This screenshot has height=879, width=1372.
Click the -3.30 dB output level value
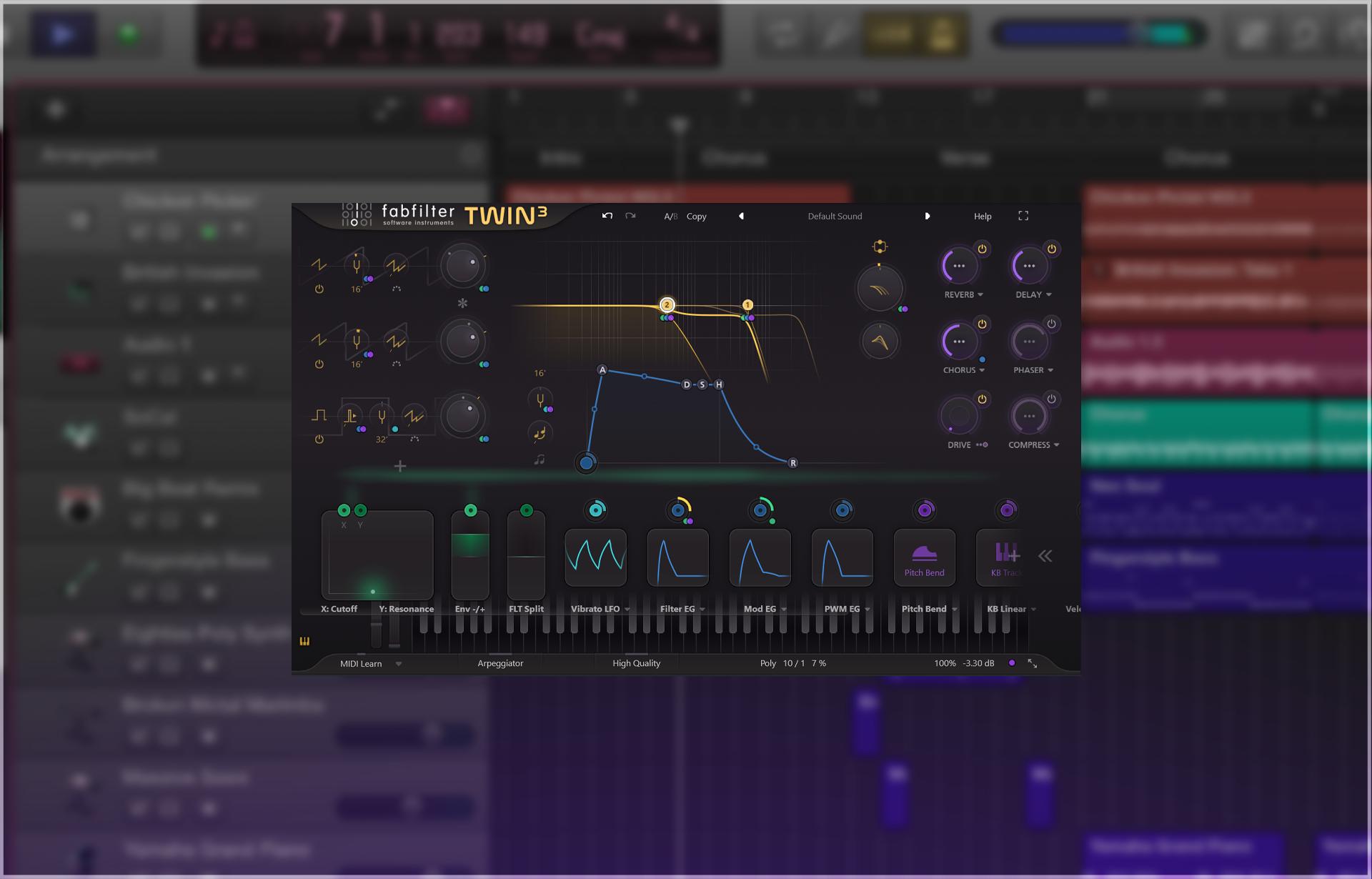coord(978,663)
